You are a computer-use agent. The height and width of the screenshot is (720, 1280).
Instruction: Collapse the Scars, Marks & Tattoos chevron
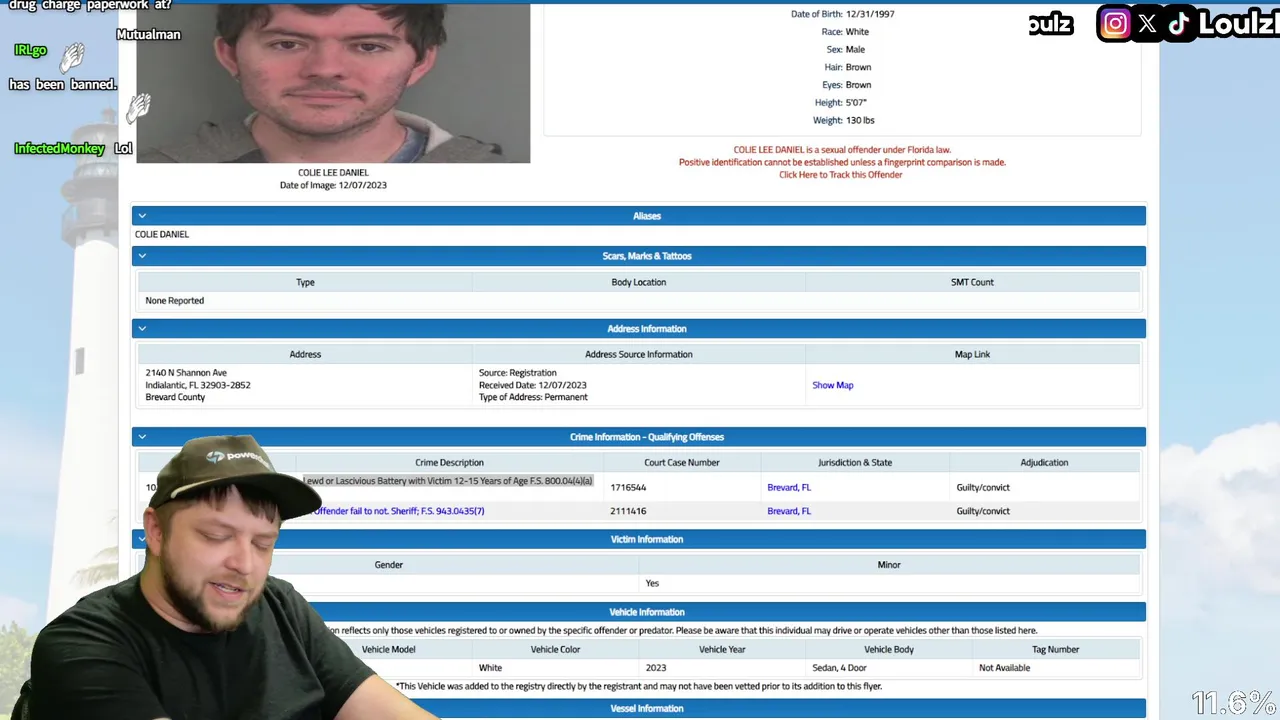coord(142,256)
